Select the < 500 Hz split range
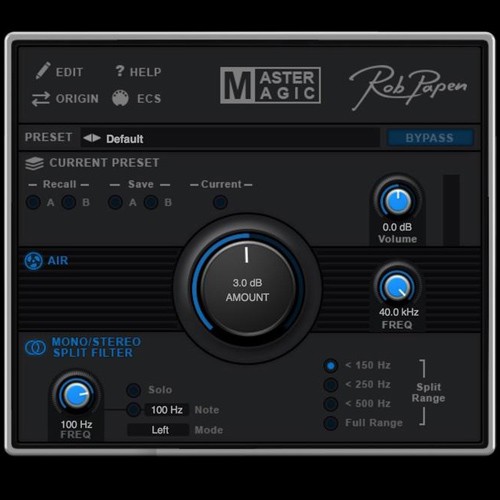 331,404
